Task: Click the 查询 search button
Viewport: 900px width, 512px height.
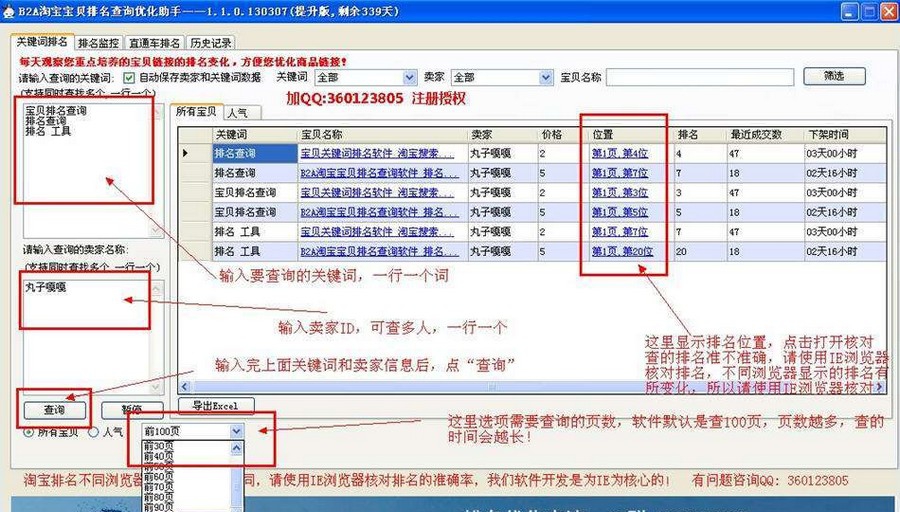Action: [55, 410]
